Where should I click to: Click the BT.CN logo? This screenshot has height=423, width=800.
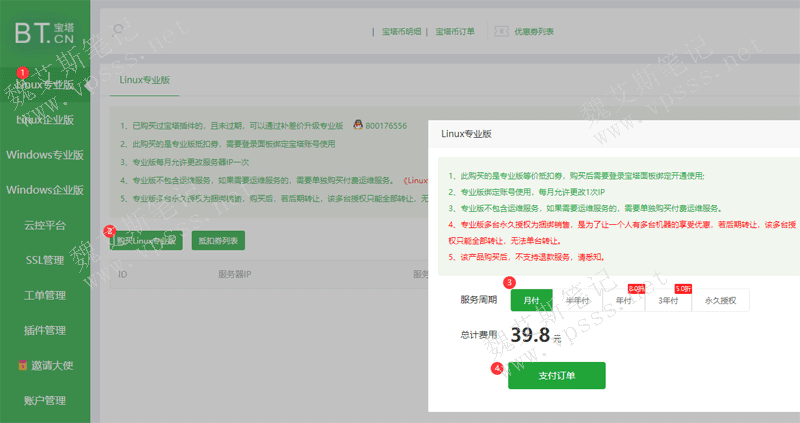(44, 31)
